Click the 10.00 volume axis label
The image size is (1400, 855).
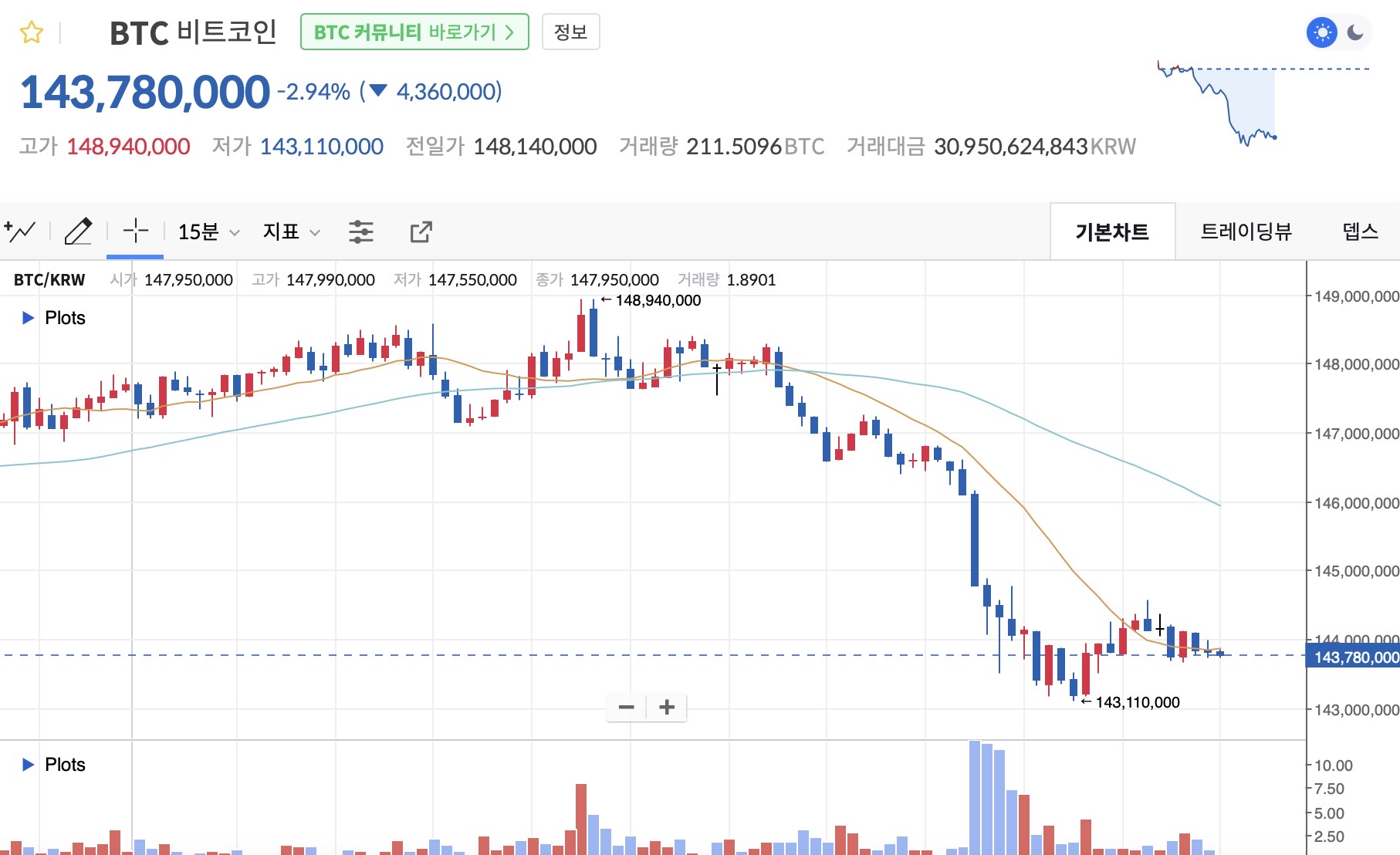[x=1334, y=765]
